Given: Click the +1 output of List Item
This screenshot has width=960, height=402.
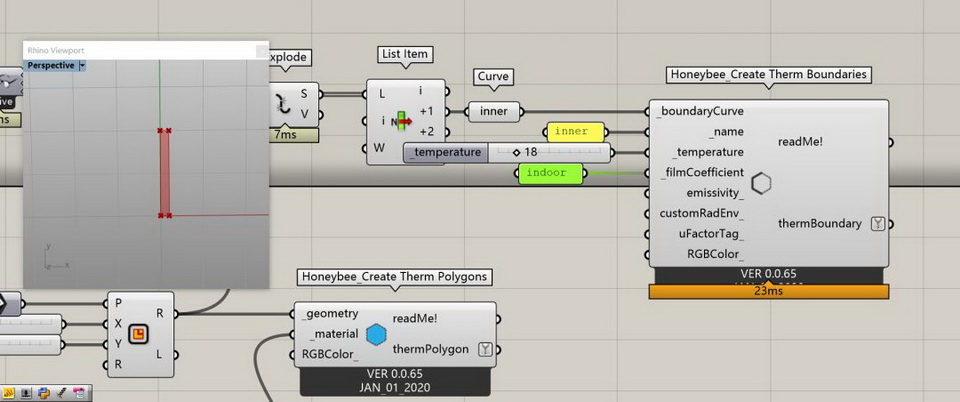Looking at the screenshot, I should click(x=427, y=111).
